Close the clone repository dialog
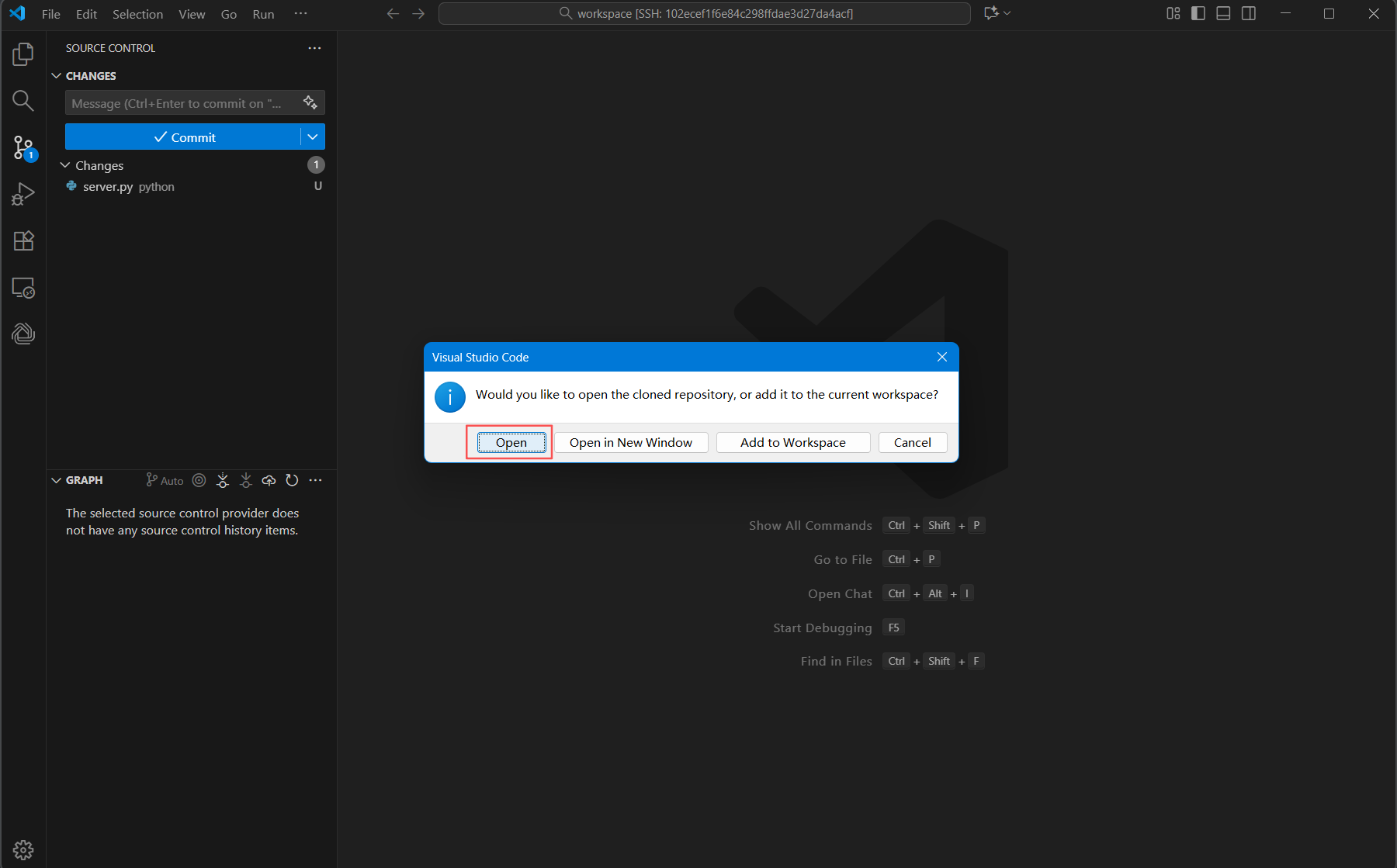Screen dimensions: 1397x868 point(942,357)
